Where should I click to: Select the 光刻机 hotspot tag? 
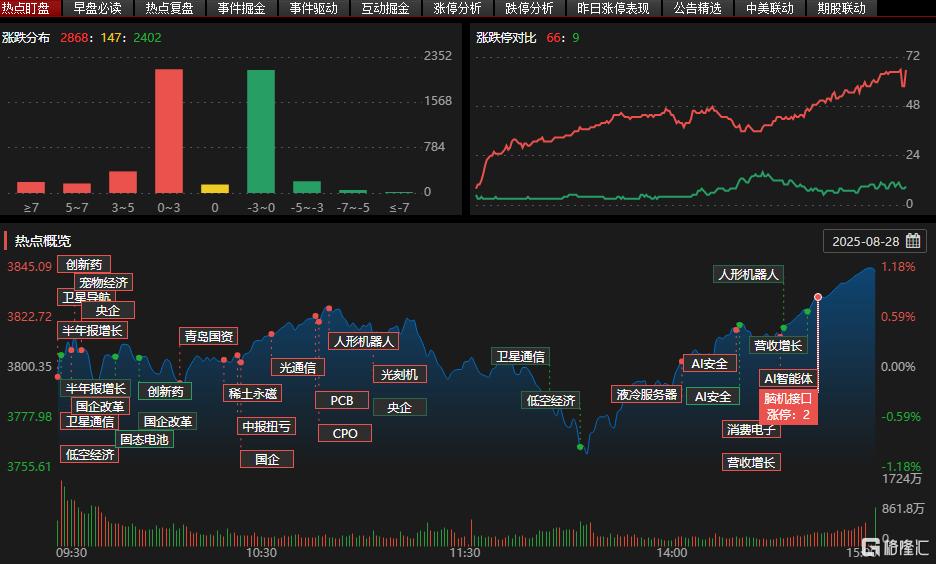(400, 374)
